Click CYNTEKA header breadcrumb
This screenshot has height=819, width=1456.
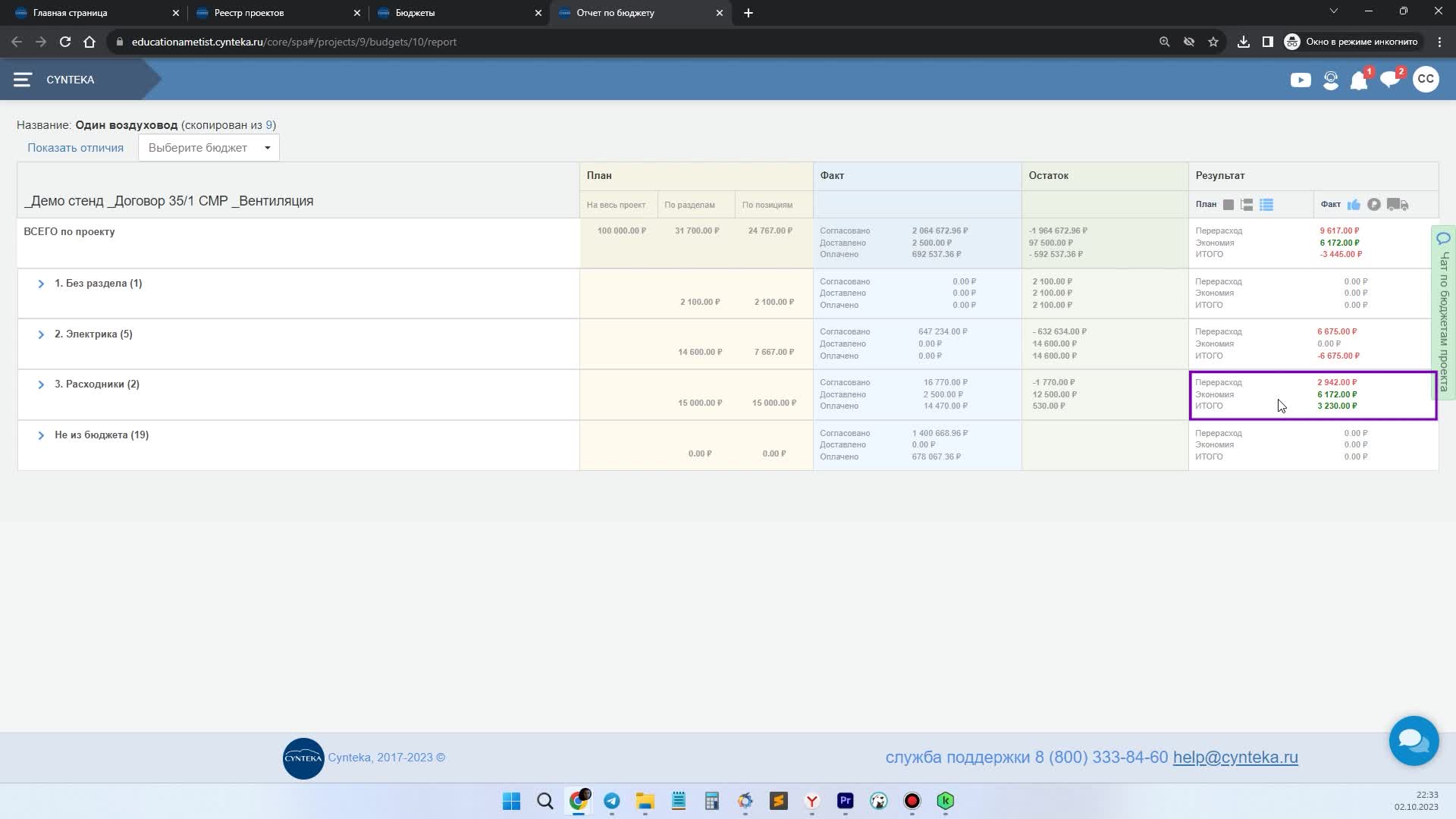point(71,80)
